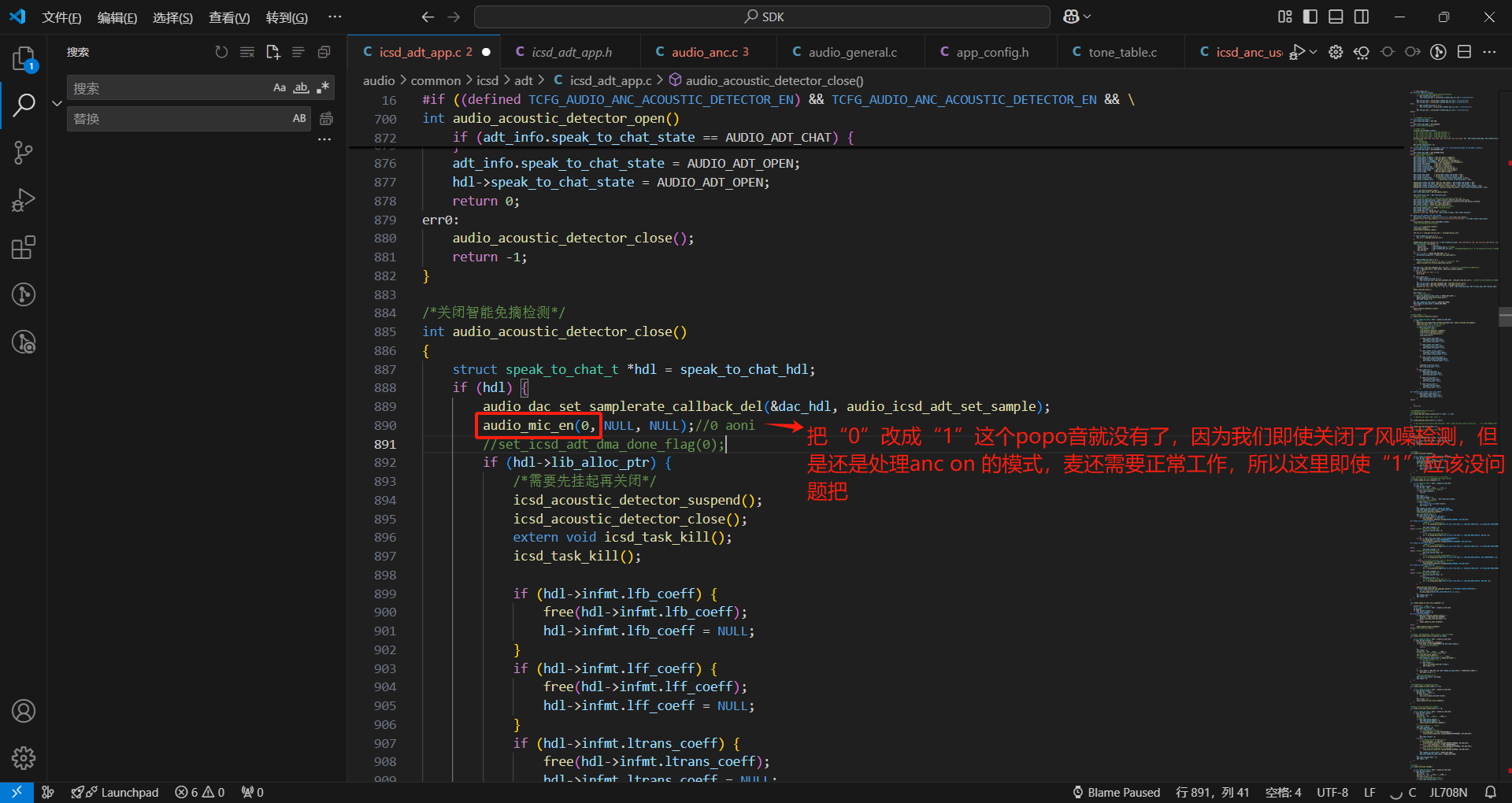Screen dimensions: 1512x803
Task: Click Blame Paused in status bar
Action: click(x=1116, y=792)
